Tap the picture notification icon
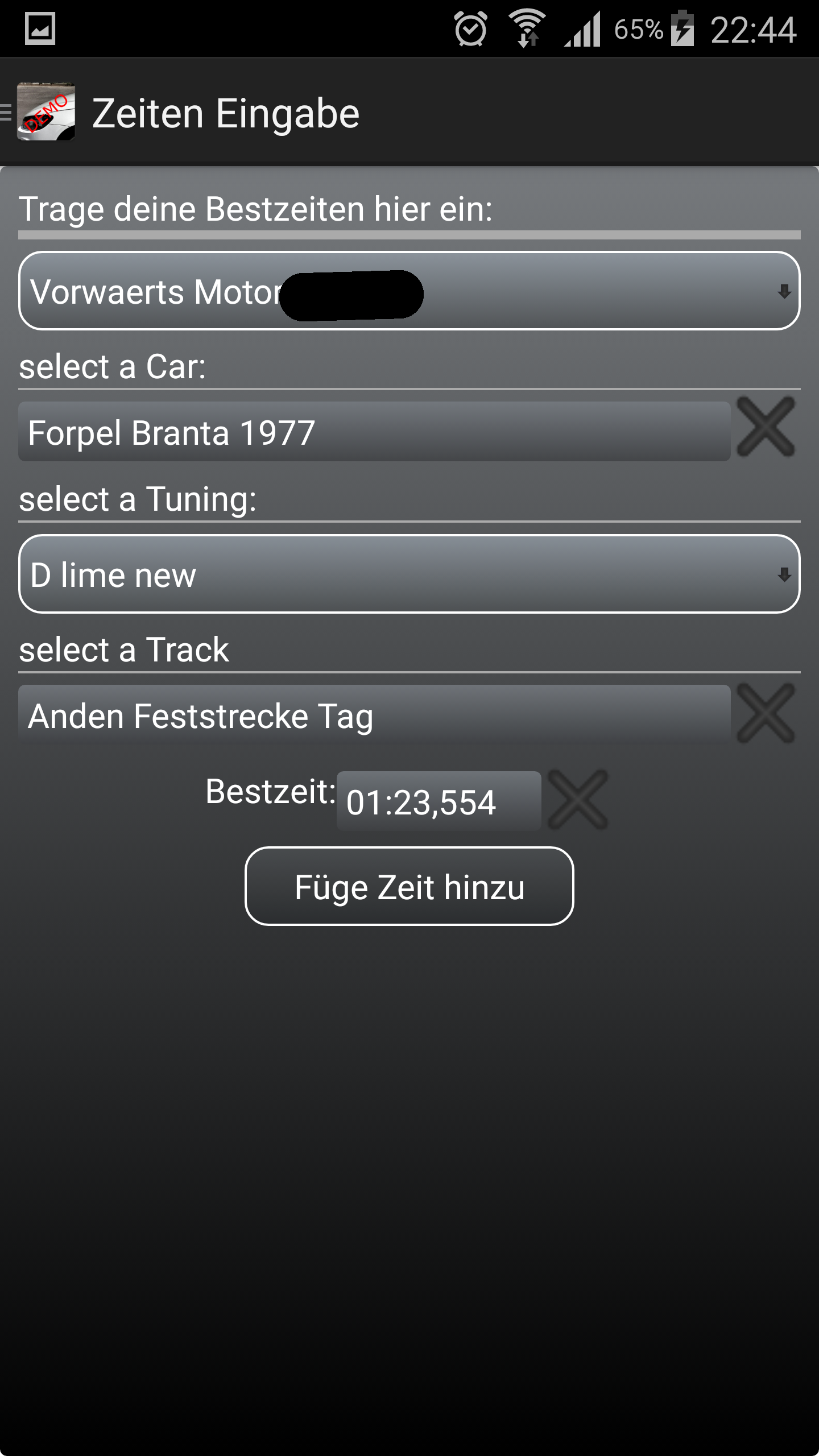The height and width of the screenshot is (1456, 819). [40, 29]
